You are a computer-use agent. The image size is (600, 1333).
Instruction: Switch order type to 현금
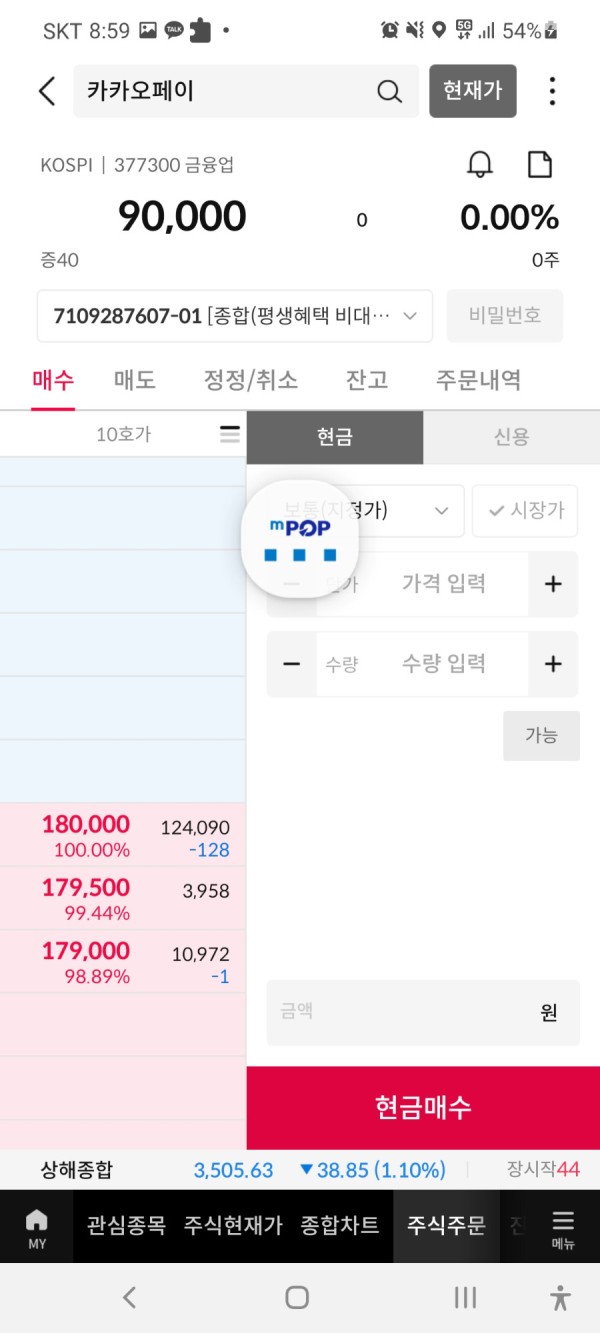tap(335, 437)
